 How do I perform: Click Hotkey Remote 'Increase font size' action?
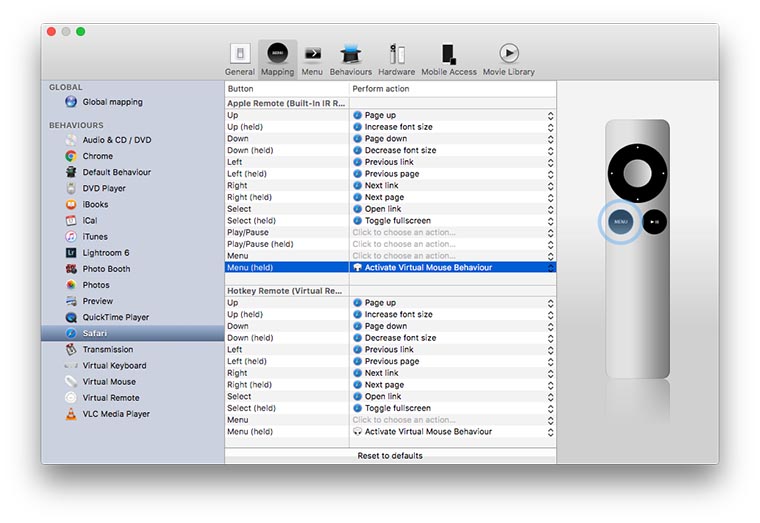453,315
